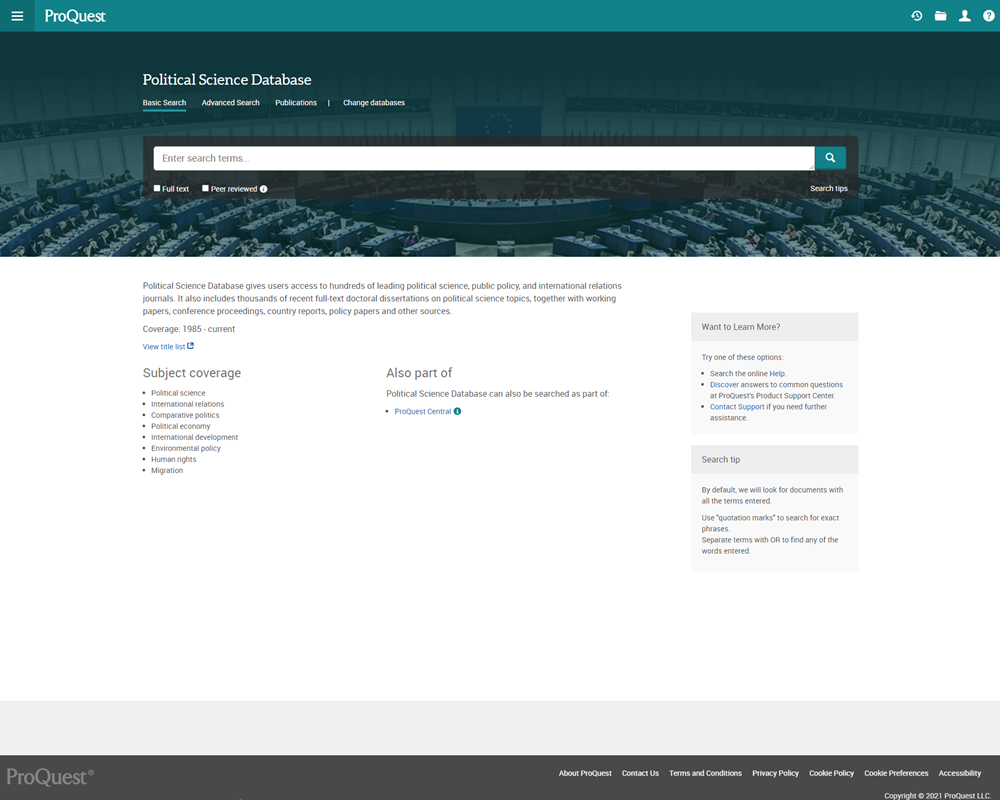
Task: Select Change databases
Action: click(373, 102)
